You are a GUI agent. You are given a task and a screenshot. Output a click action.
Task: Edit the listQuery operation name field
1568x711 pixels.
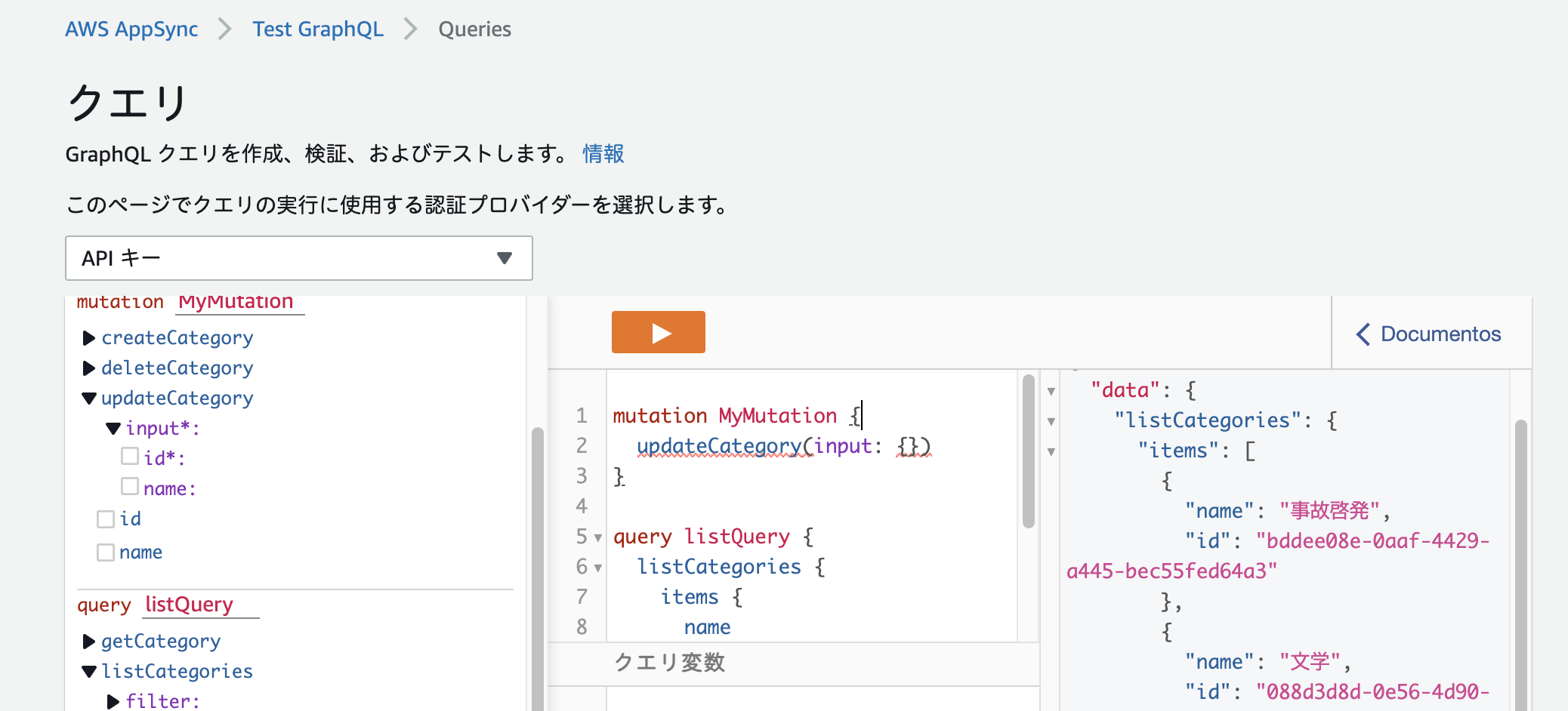tap(202, 605)
